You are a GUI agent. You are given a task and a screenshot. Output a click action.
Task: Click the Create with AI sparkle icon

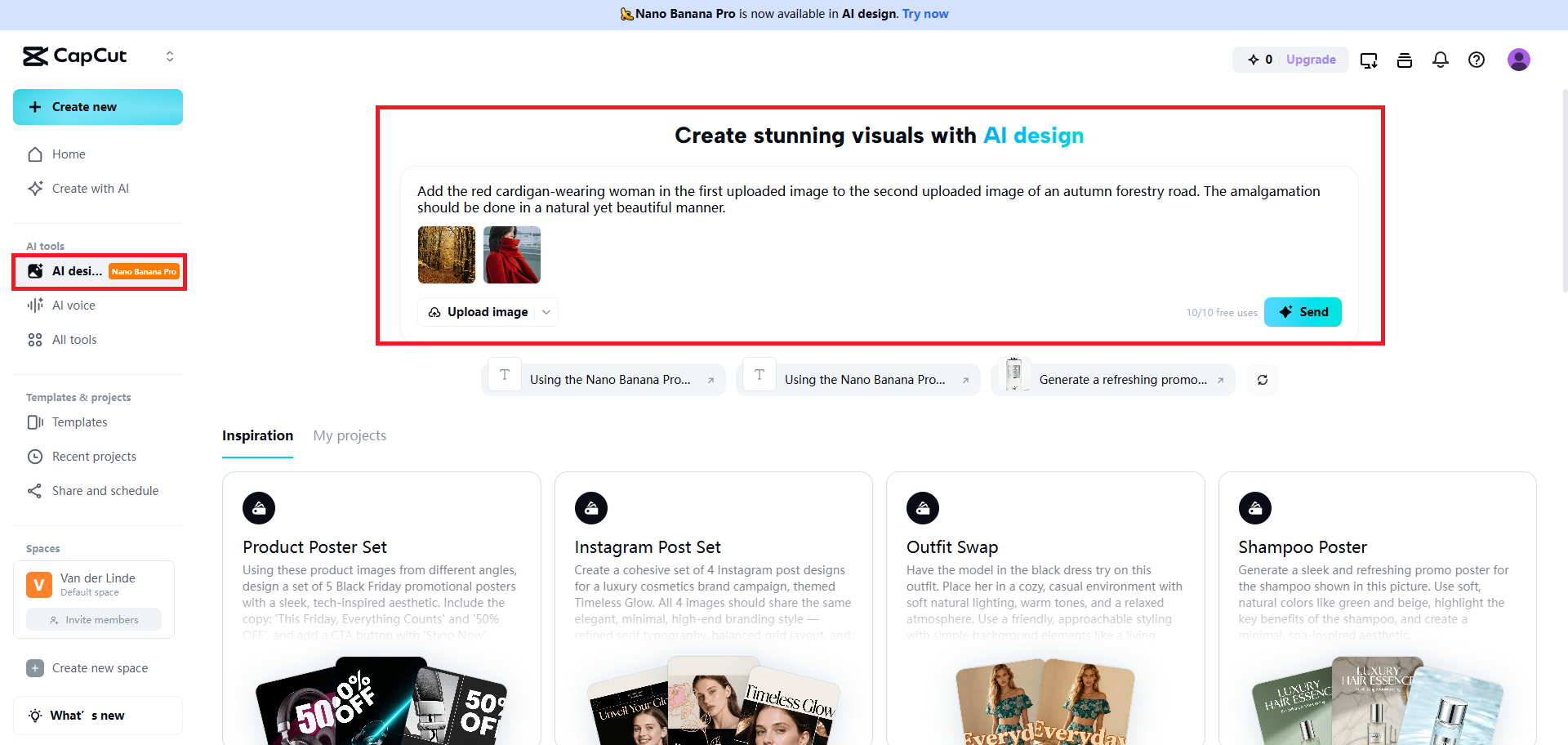(x=35, y=189)
